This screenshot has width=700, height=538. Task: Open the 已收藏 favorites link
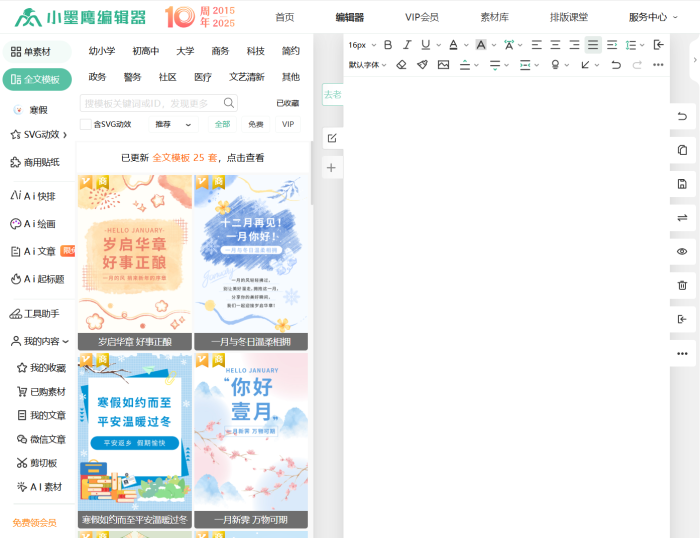(287, 103)
